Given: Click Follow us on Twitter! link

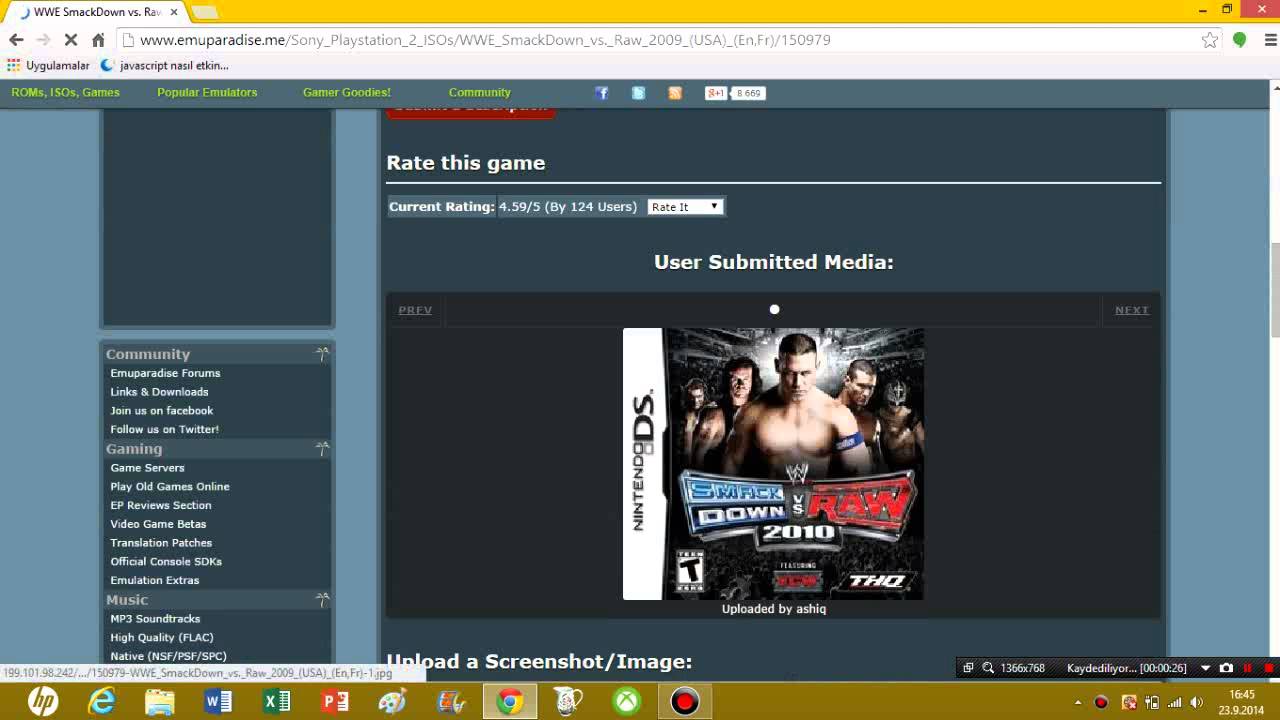Looking at the screenshot, I should (x=164, y=429).
